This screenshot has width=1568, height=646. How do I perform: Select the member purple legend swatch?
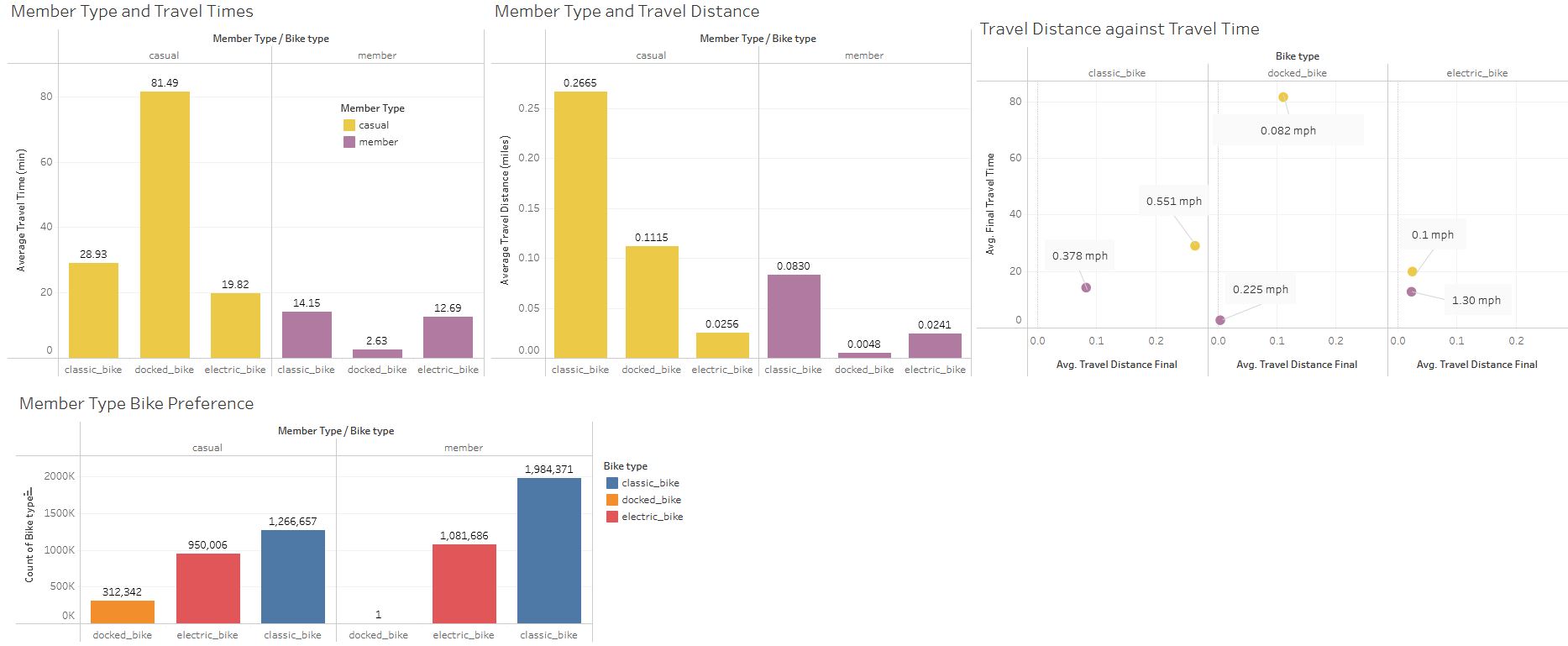(349, 142)
